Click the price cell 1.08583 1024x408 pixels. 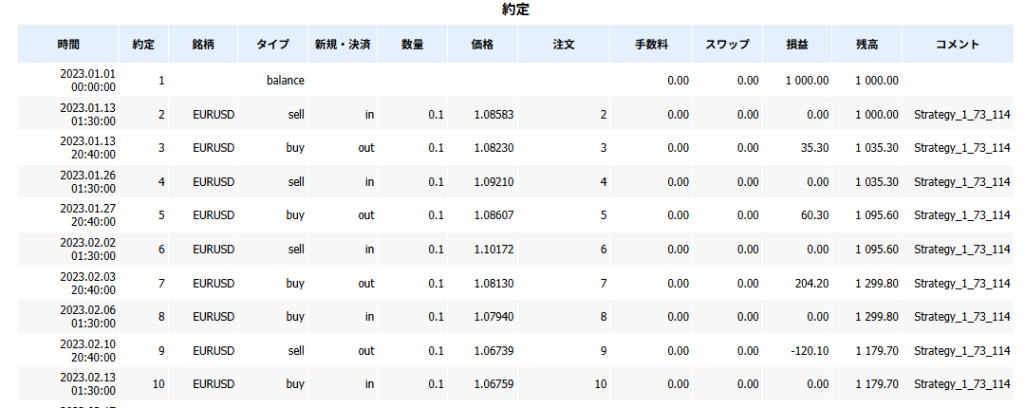[493, 114]
